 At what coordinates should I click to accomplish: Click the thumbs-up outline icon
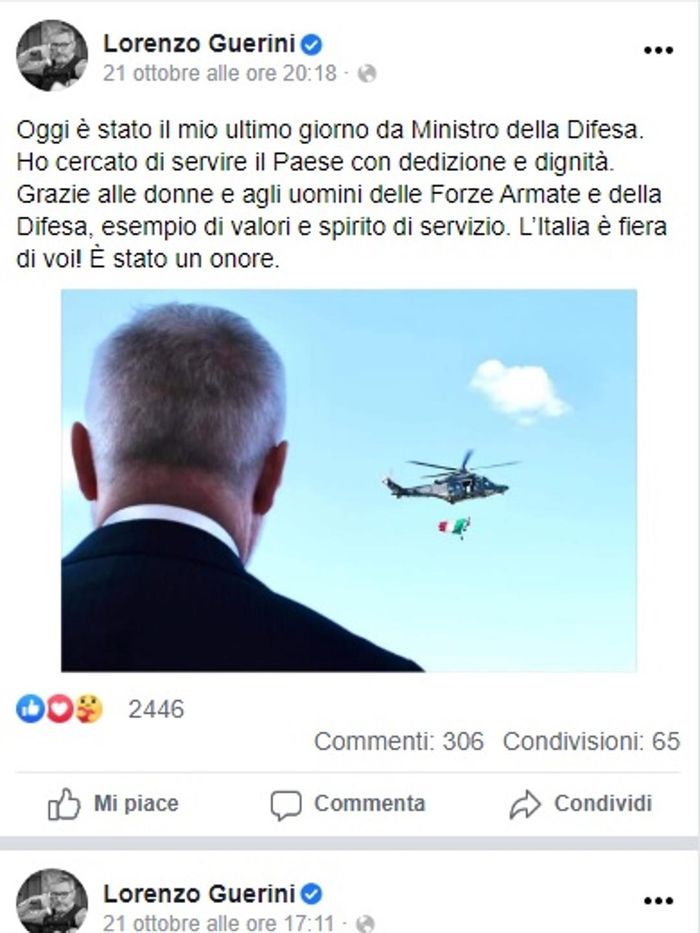point(64,804)
